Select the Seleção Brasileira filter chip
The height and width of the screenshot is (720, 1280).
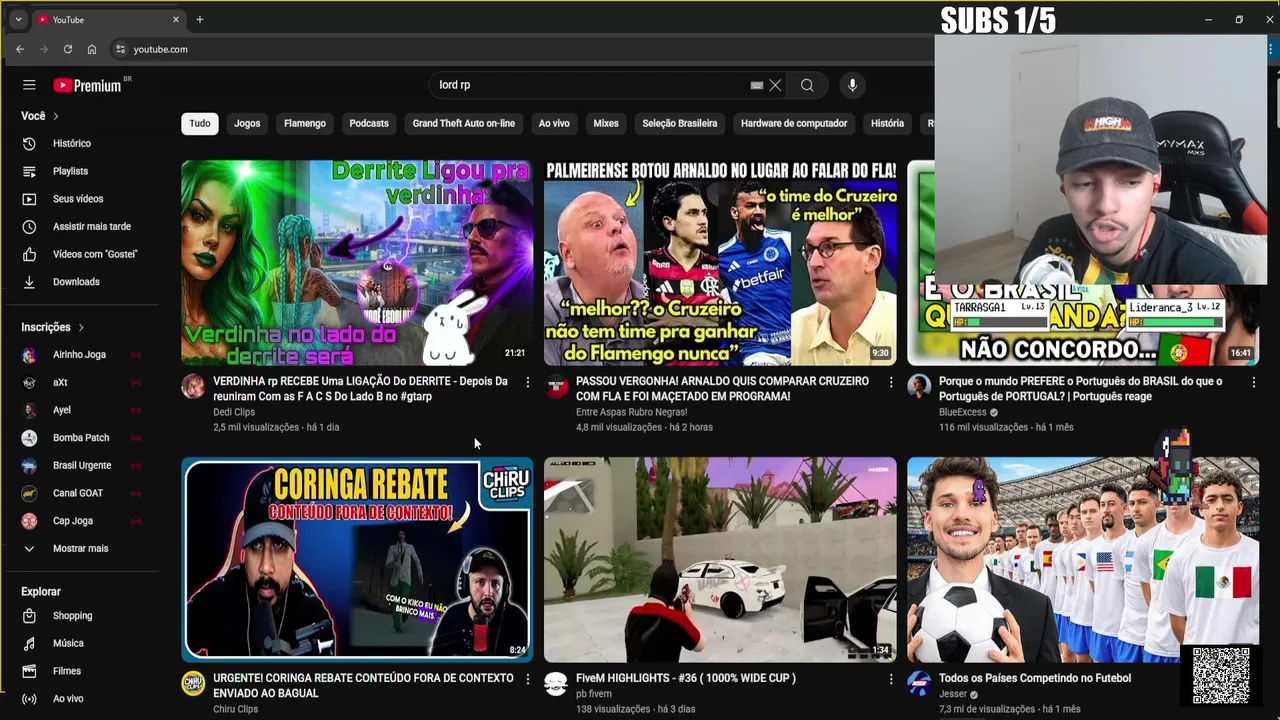680,123
